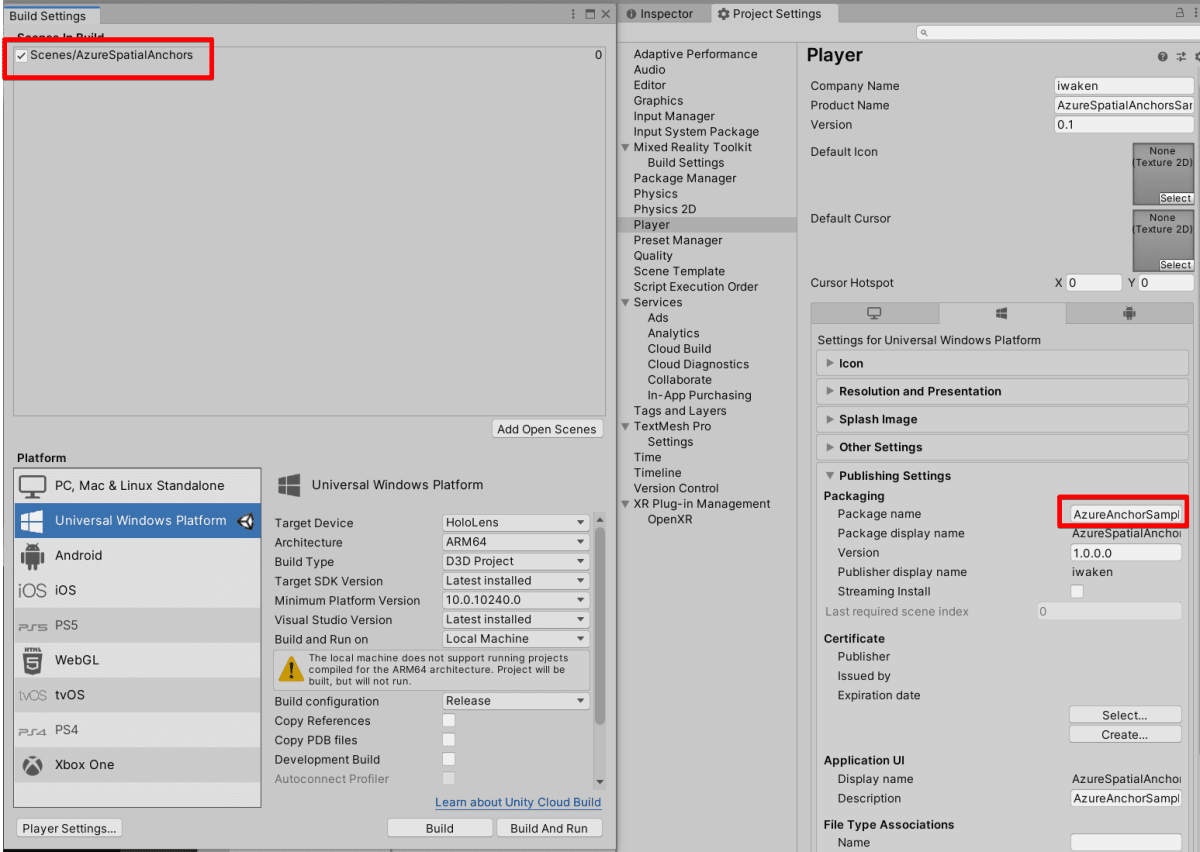1200x852 pixels.
Task: Uncheck Scenes/AzureSpatialAnchors scene checkbox
Action: pyautogui.click(x=21, y=56)
